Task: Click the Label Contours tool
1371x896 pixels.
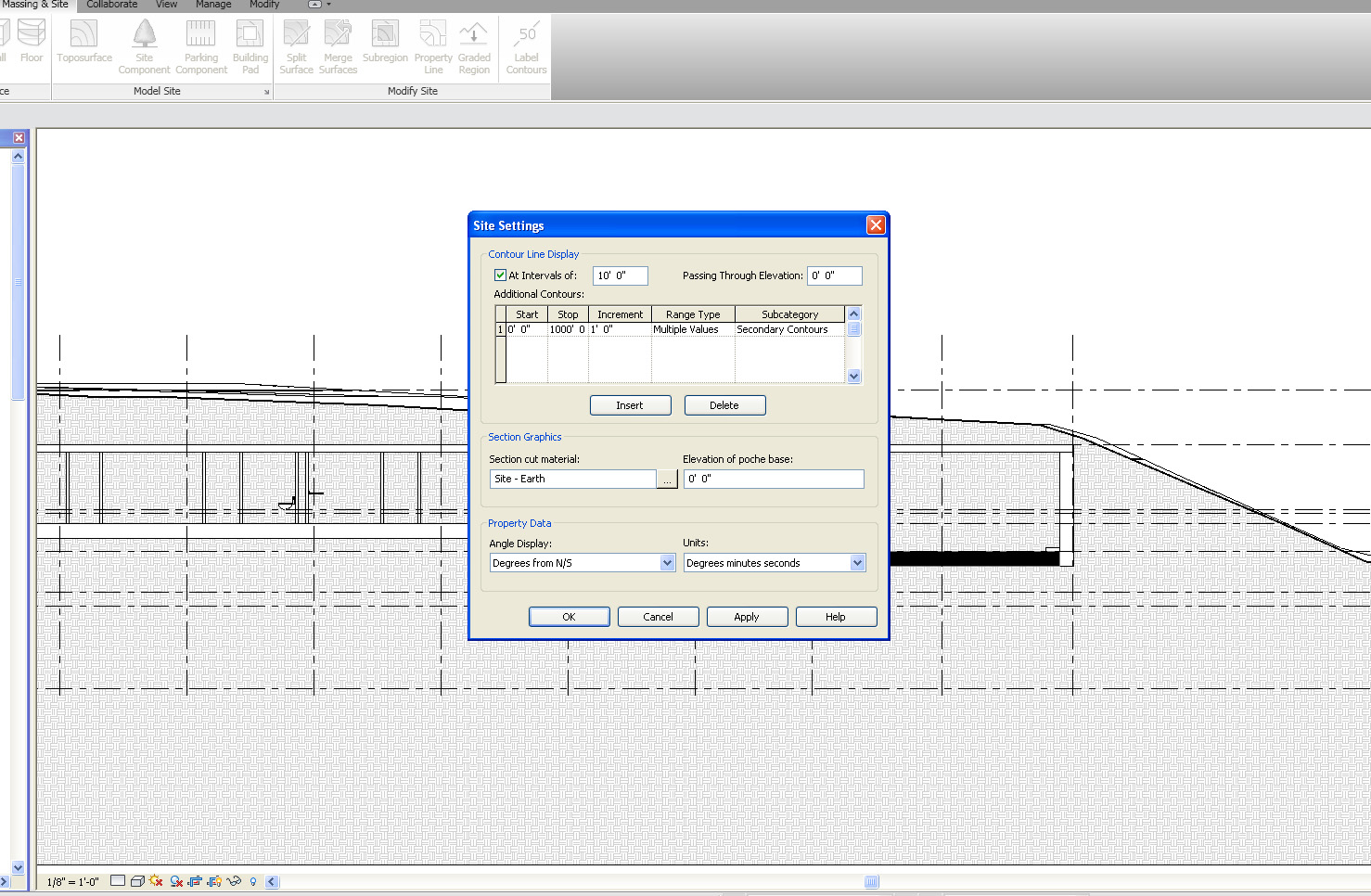Action: 526,35
